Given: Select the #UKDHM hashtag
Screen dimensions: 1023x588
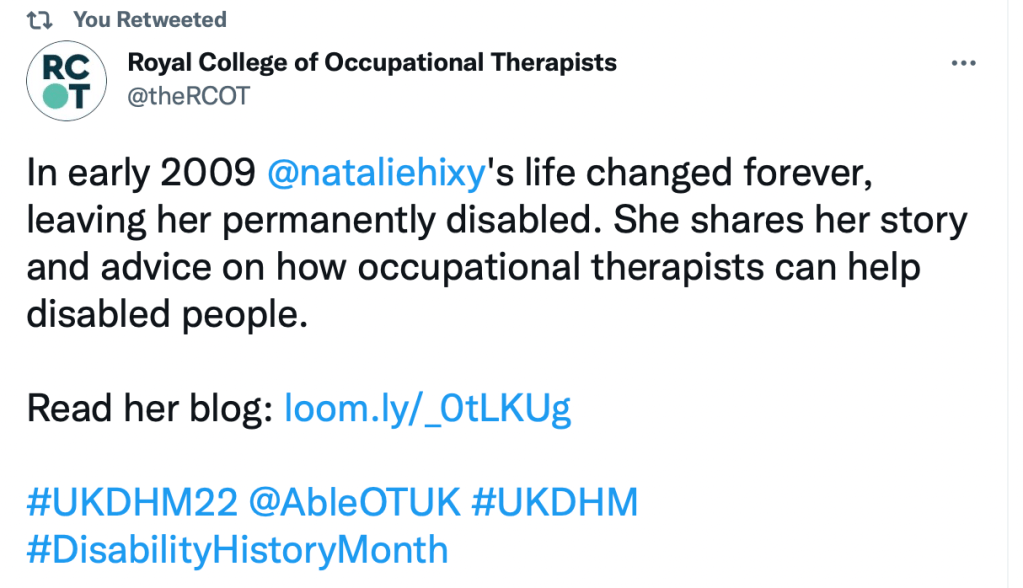Looking at the screenshot, I should tap(553, 502).
